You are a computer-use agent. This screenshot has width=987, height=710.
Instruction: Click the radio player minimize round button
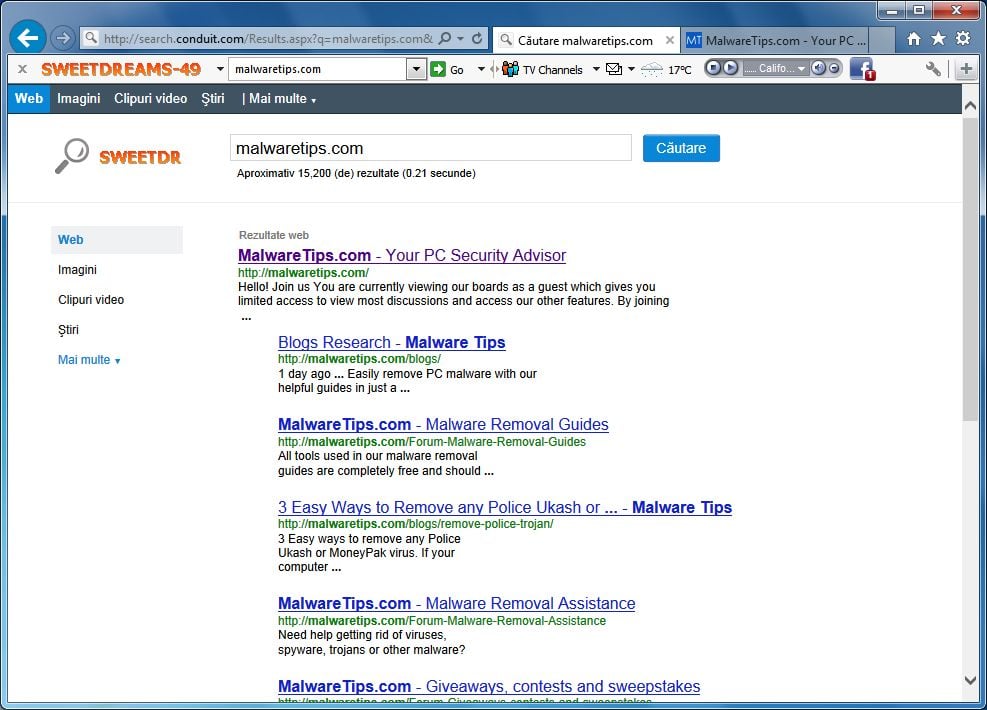click(x=834, y=68)
